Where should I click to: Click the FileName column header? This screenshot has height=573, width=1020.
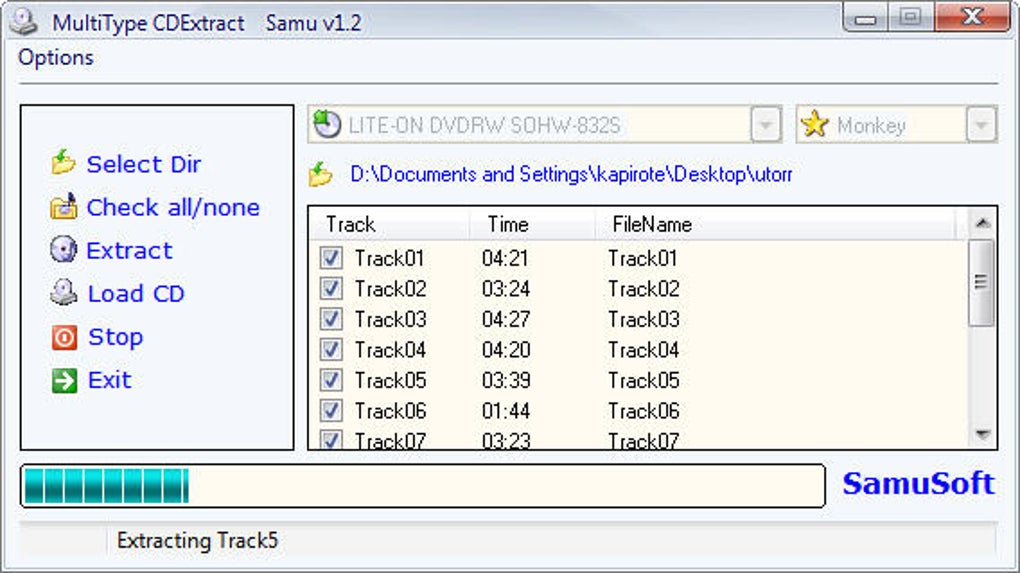click(775, 224)
